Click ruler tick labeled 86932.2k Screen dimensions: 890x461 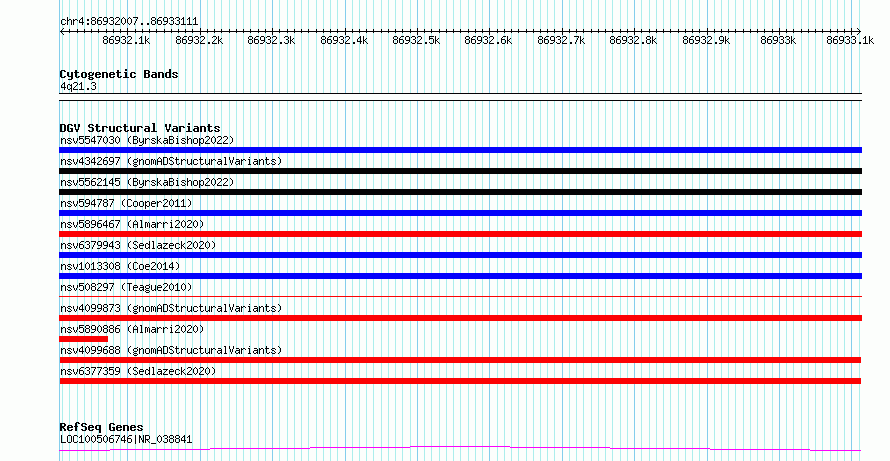click(199, 40)
